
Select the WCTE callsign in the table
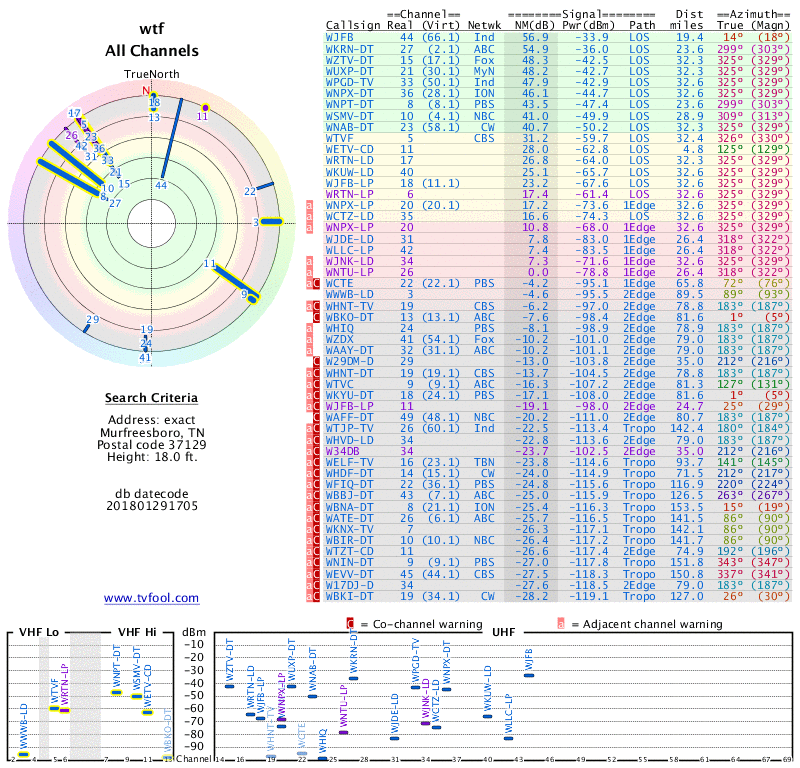(339, 284)
